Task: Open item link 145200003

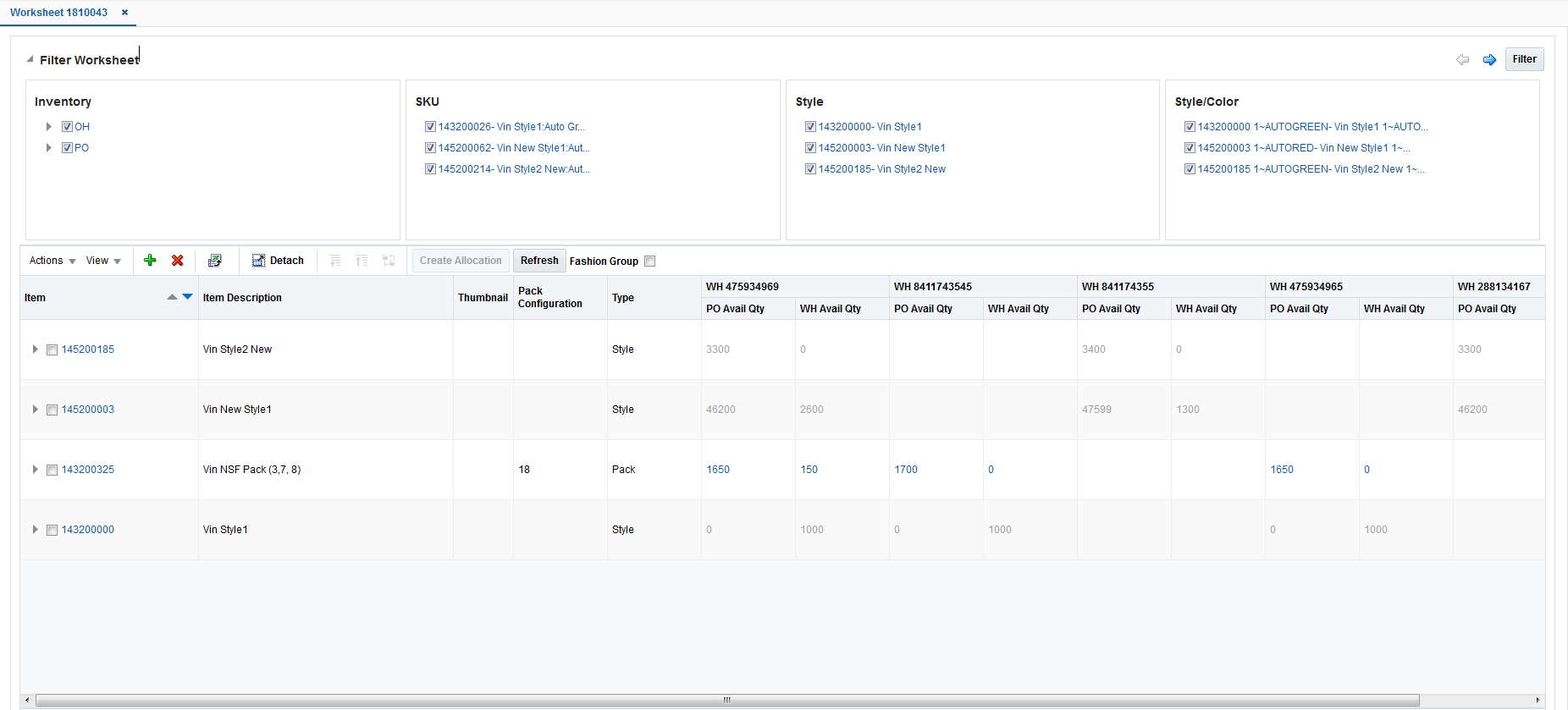Action: tap(88, 410)
